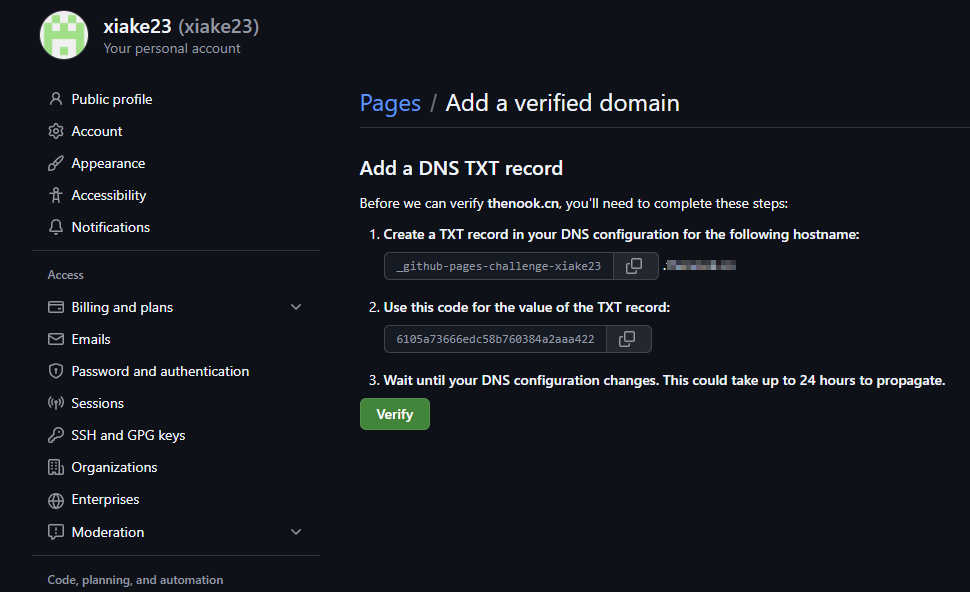Copy the TXT record hostname
The width and height of the screenshot is (970, 592).
pos(635,266)
